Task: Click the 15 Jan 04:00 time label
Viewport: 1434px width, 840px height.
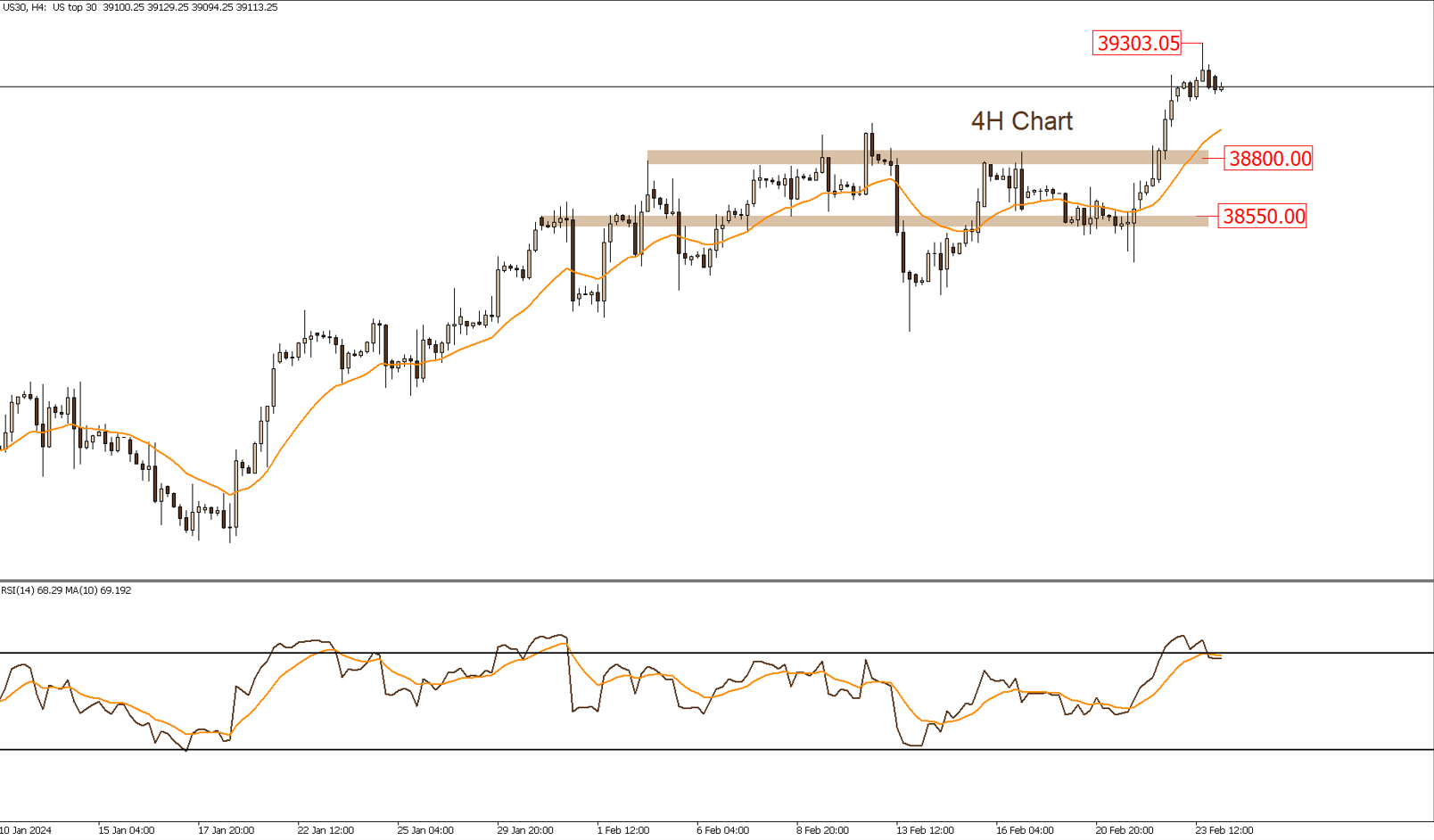Action: pos(126,830)
